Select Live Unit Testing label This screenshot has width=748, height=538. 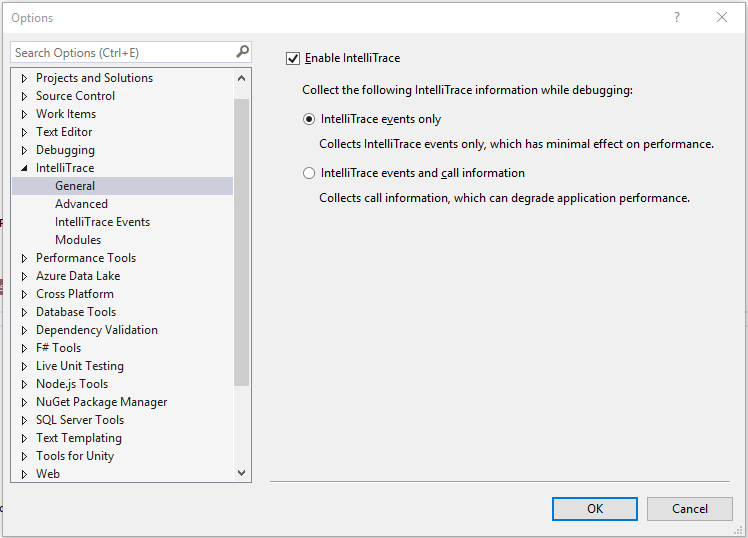coord(80,366)
